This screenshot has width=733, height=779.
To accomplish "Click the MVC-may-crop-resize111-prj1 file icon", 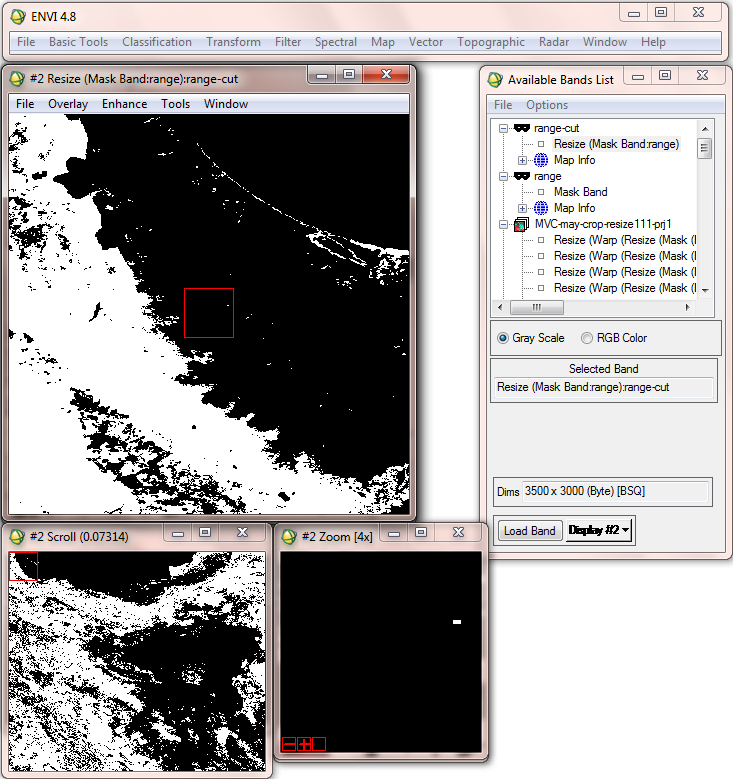I will point(521,224).
